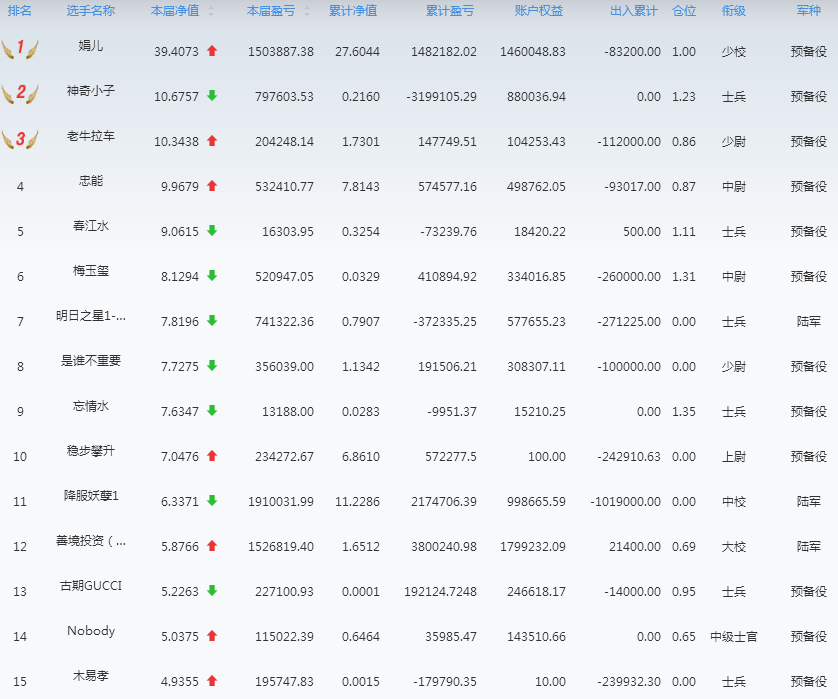This screenshot has width=838, height=699.
Task: Click the green down arrow beside 10.6757
Action: tap(211, 96)
